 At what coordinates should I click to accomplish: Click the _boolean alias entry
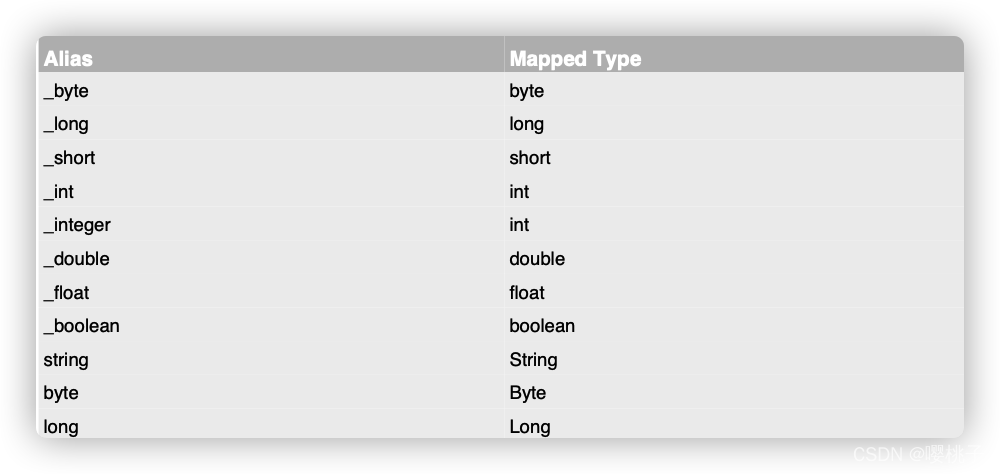point(82,326)
